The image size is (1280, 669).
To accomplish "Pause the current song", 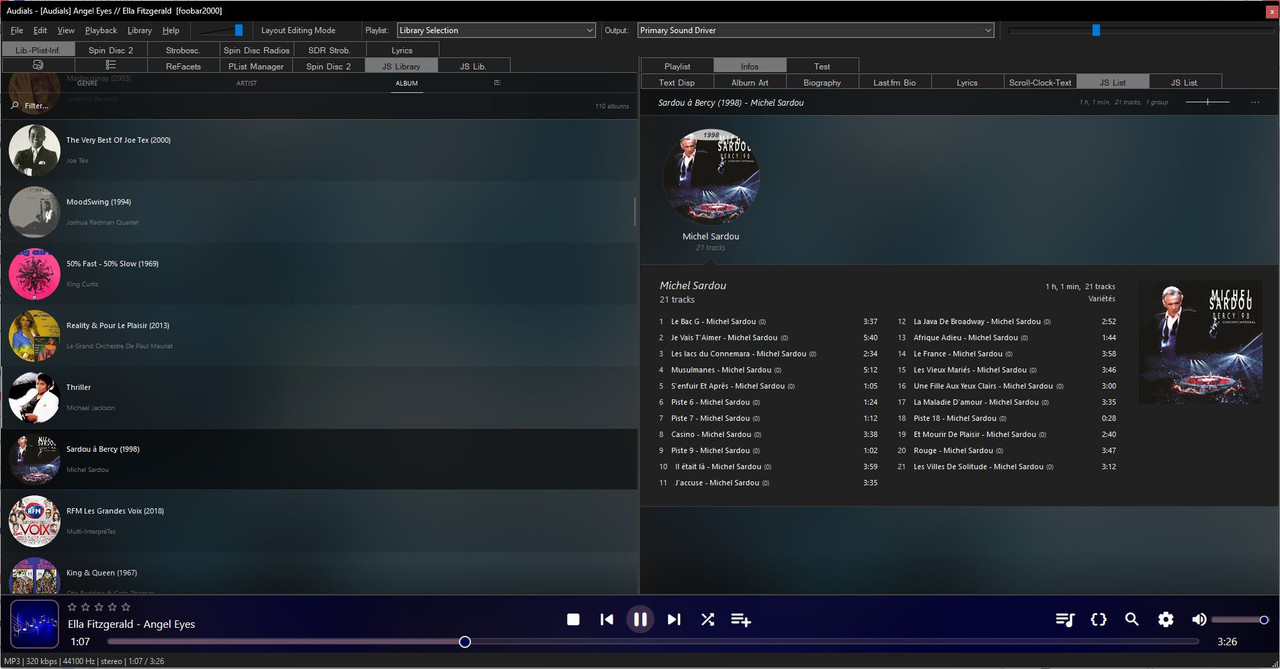I will 640,619.
